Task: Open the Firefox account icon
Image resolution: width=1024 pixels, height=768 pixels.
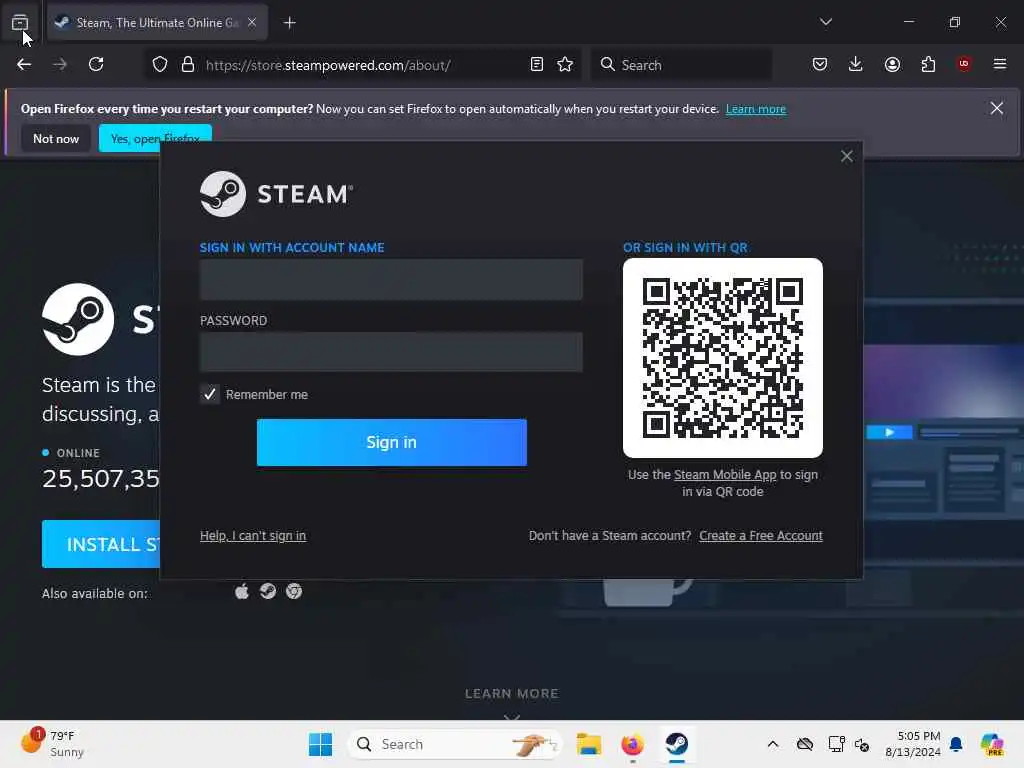Action: [892, 65]
